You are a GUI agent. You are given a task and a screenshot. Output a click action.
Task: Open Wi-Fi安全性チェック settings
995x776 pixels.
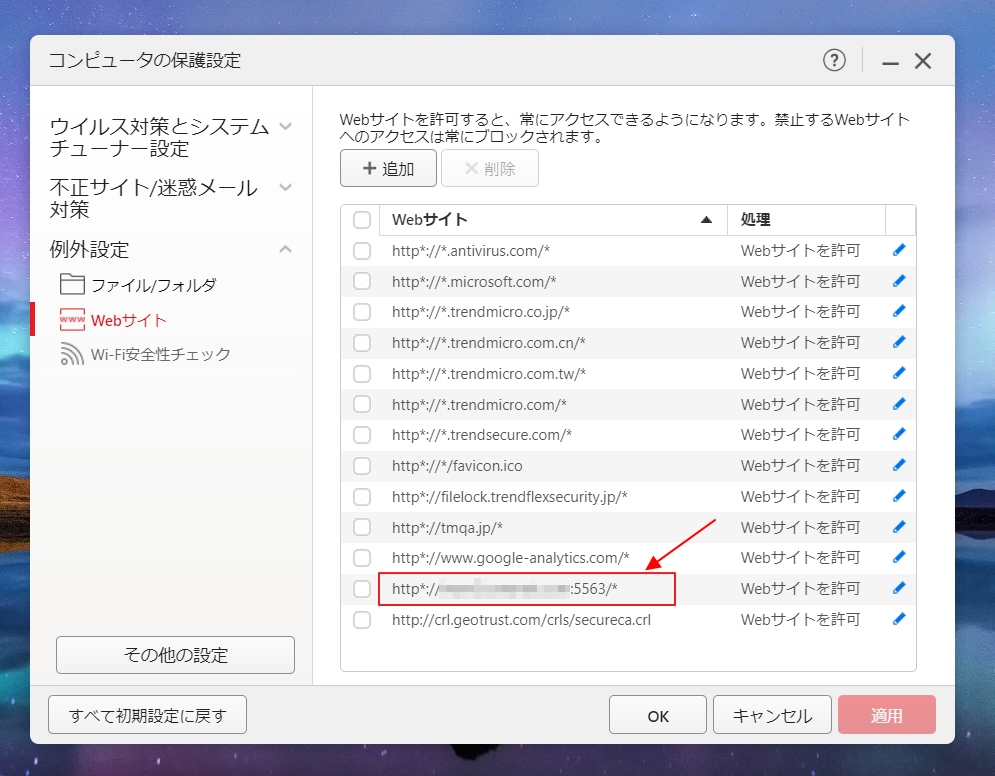tap(160, 354)
